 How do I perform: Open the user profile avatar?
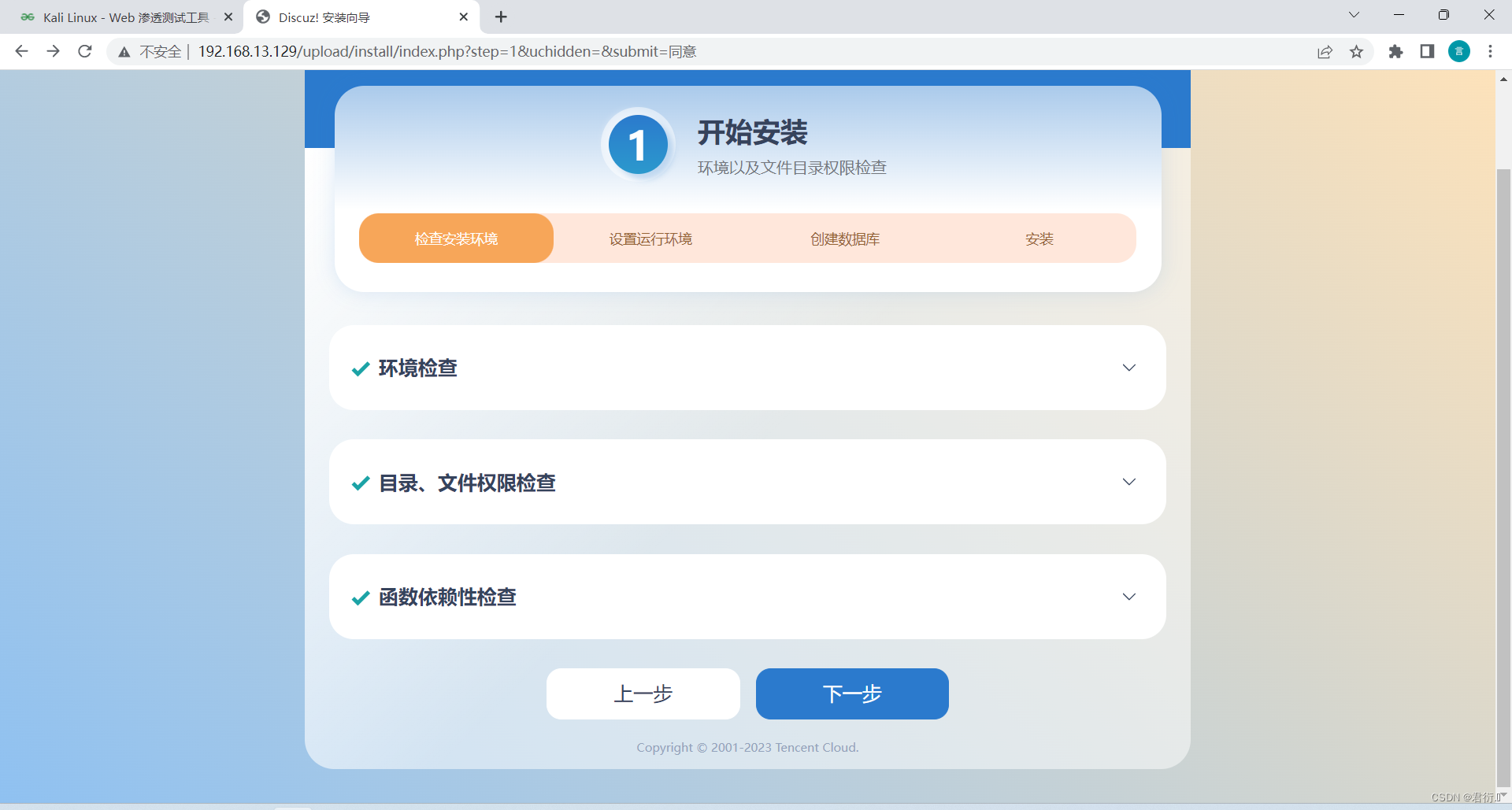(x=1459, y=52)
